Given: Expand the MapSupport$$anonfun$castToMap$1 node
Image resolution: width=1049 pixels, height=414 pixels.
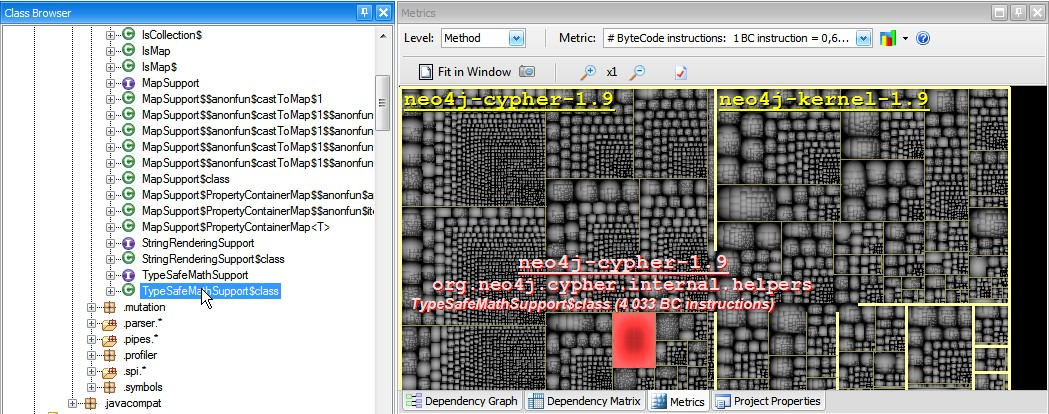Looking at the screenshot, I should pyautogui.click(x=110, y=98).
